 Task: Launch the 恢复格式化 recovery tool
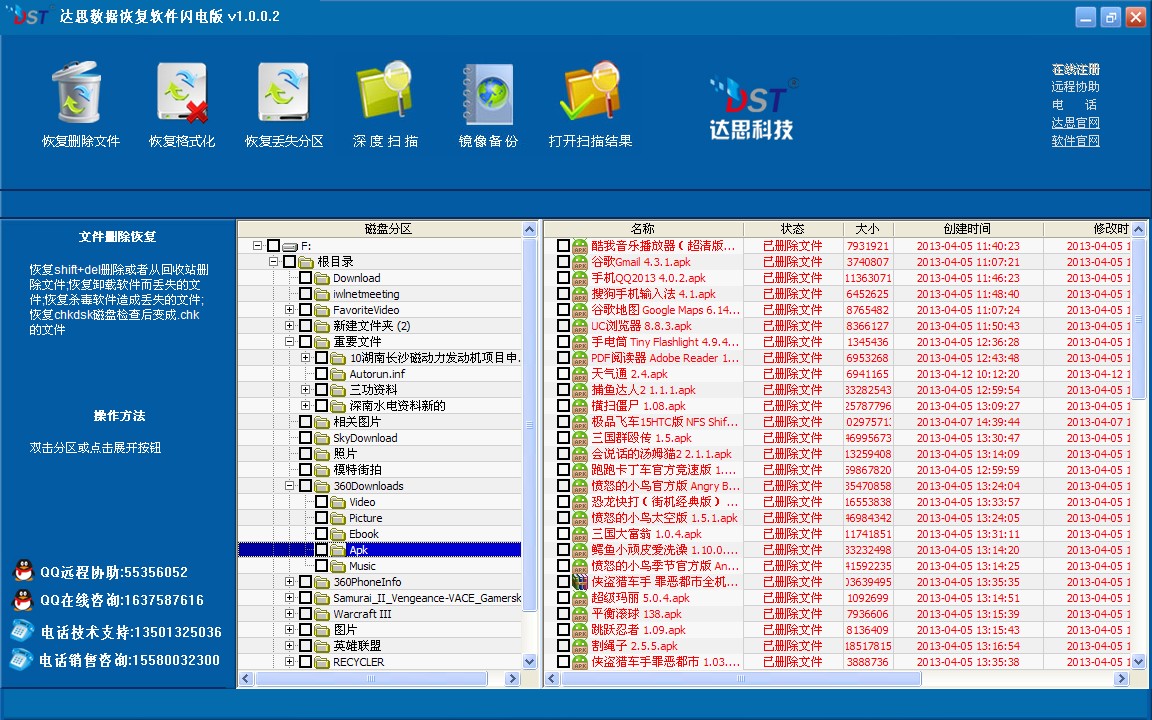(x=181, y=104)
